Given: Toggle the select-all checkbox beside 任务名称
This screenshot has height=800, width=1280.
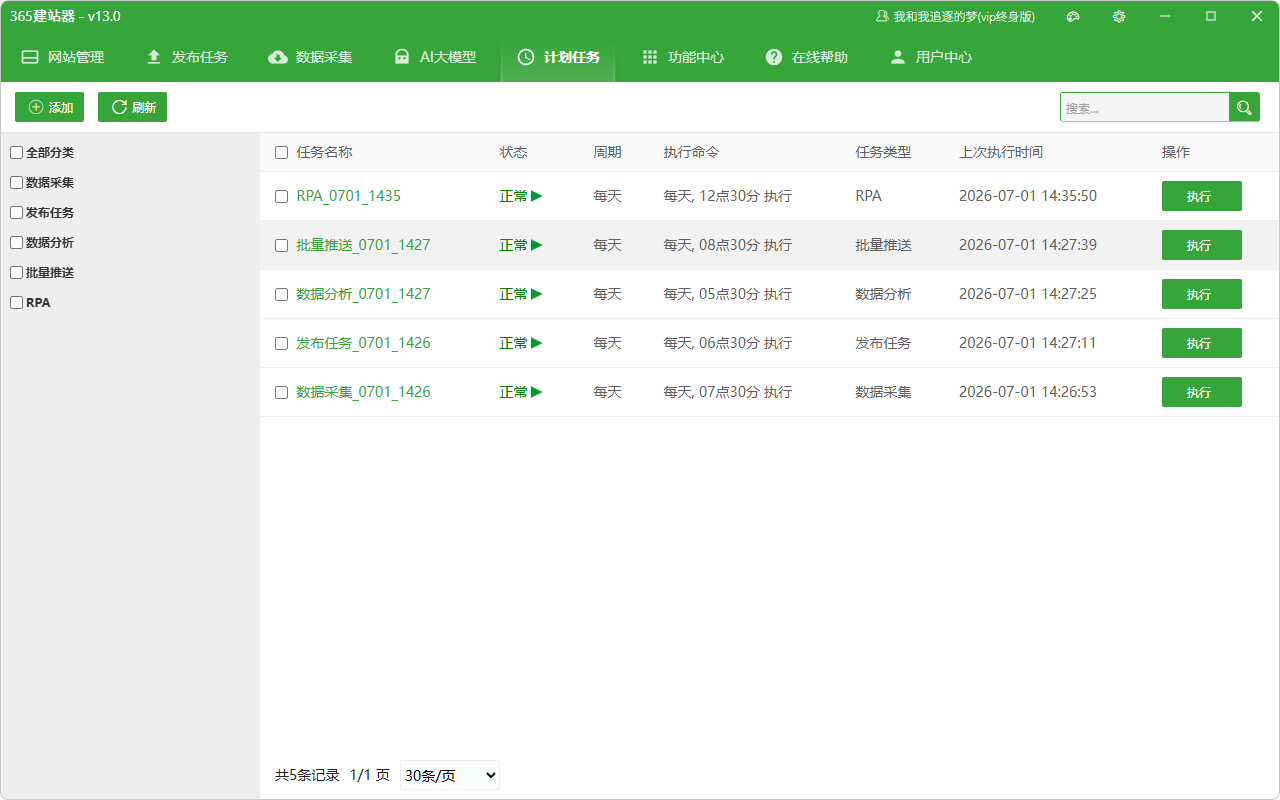Looking at the screenshot, I should (x=281, y=153).
